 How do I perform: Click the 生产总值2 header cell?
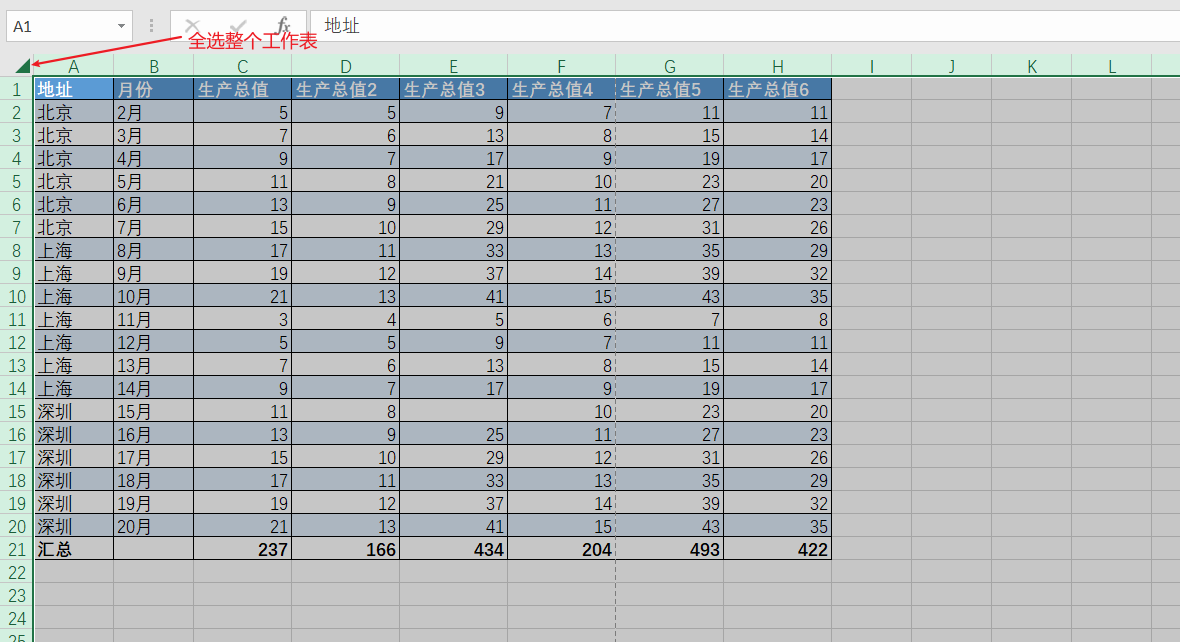click(345, 90)
